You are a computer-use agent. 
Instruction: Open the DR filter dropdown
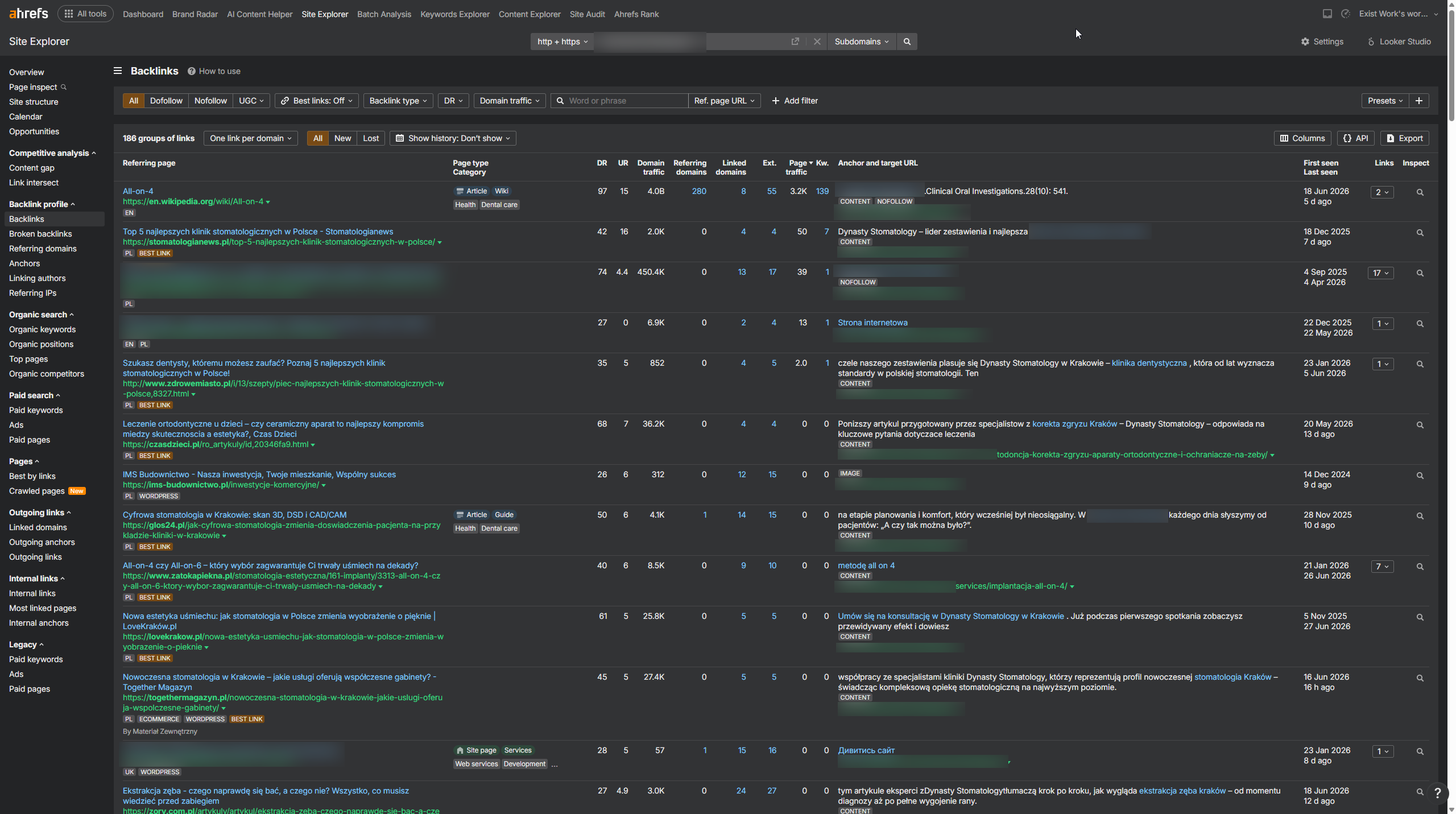pyautogui.click(x=453, y=101)
